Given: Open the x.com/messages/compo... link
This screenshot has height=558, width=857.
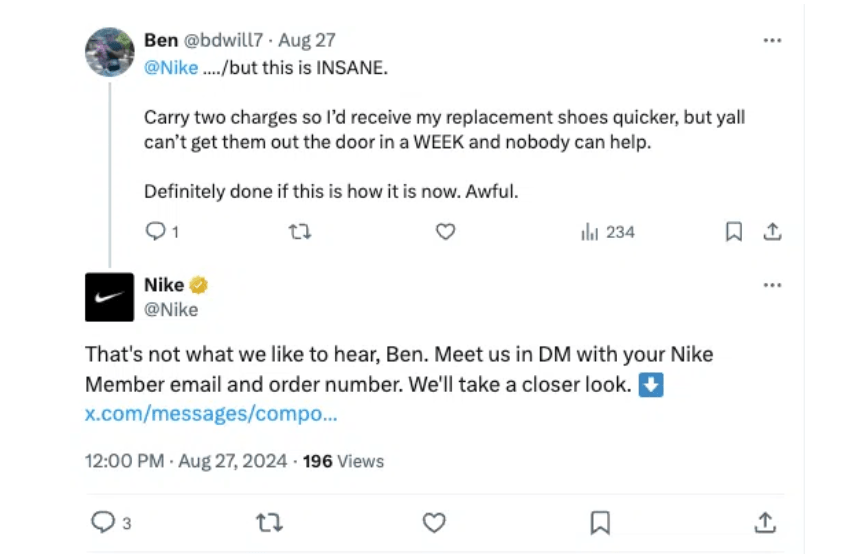Looking at the screenshot, I should tap(211, 414).
